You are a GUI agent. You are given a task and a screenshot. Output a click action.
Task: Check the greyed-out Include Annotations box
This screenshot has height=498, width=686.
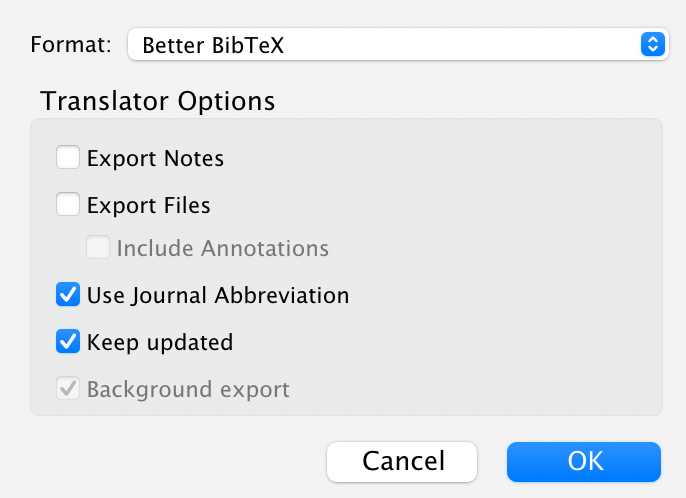[x=98, y=247]
